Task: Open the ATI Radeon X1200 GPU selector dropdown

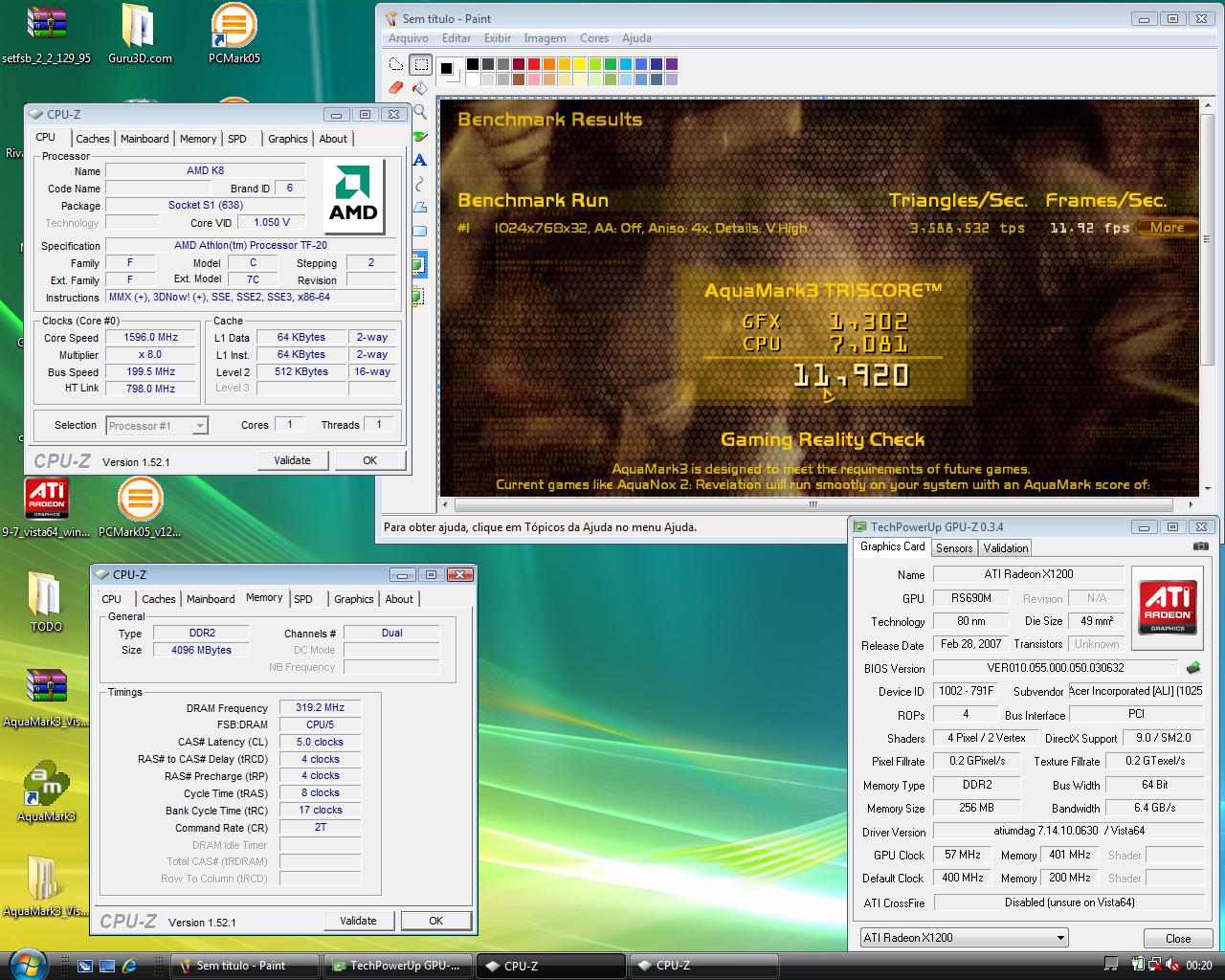Action: tap(964, 938)
